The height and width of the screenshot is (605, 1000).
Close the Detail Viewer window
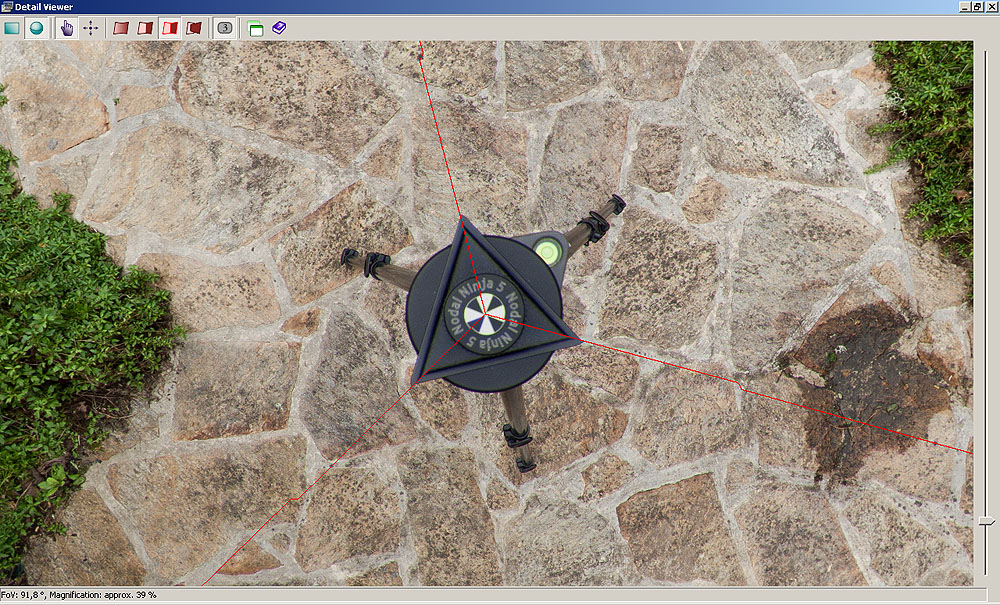(x=991, y=7)
